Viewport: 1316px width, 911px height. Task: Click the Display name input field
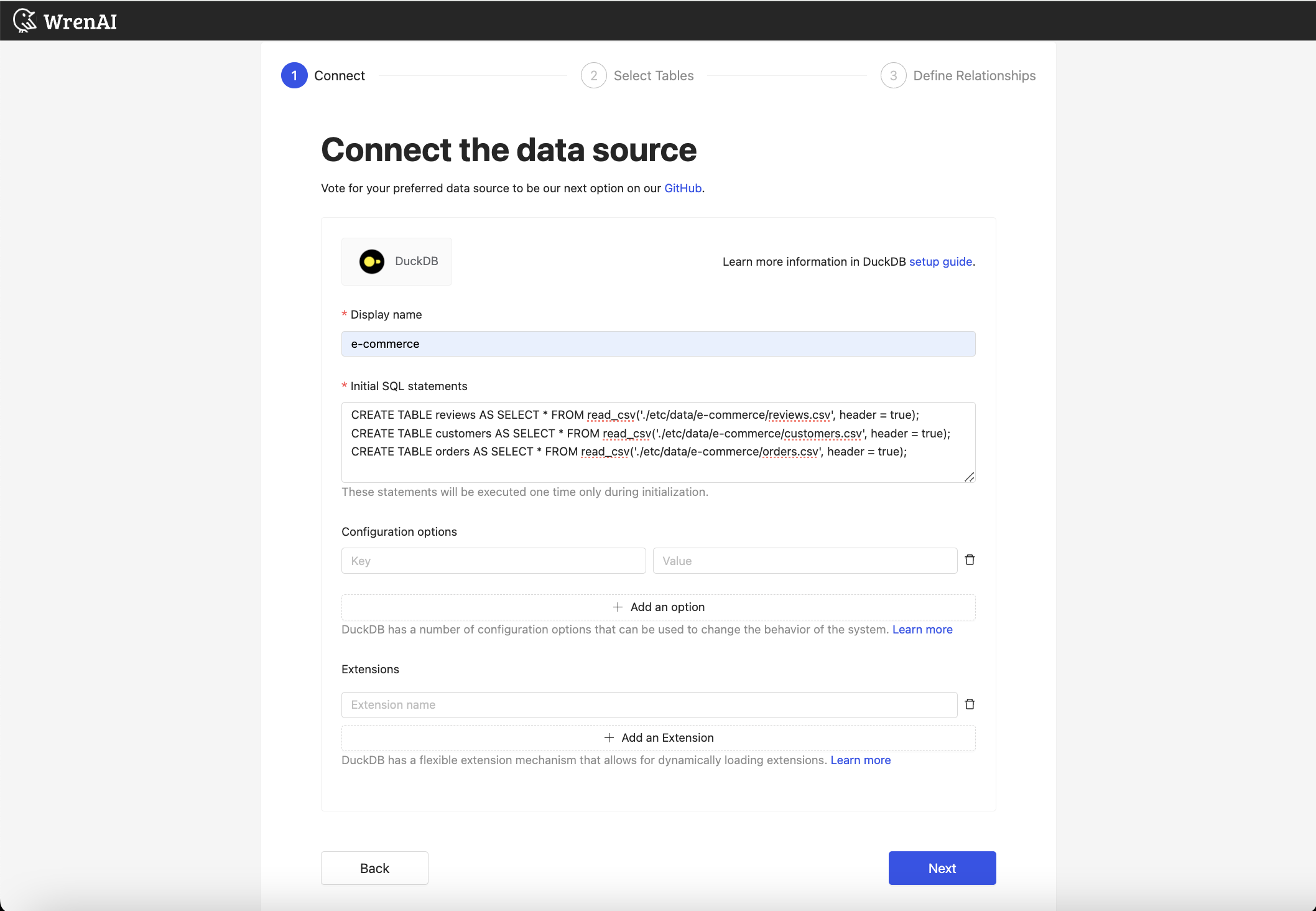tap(658, 343)
